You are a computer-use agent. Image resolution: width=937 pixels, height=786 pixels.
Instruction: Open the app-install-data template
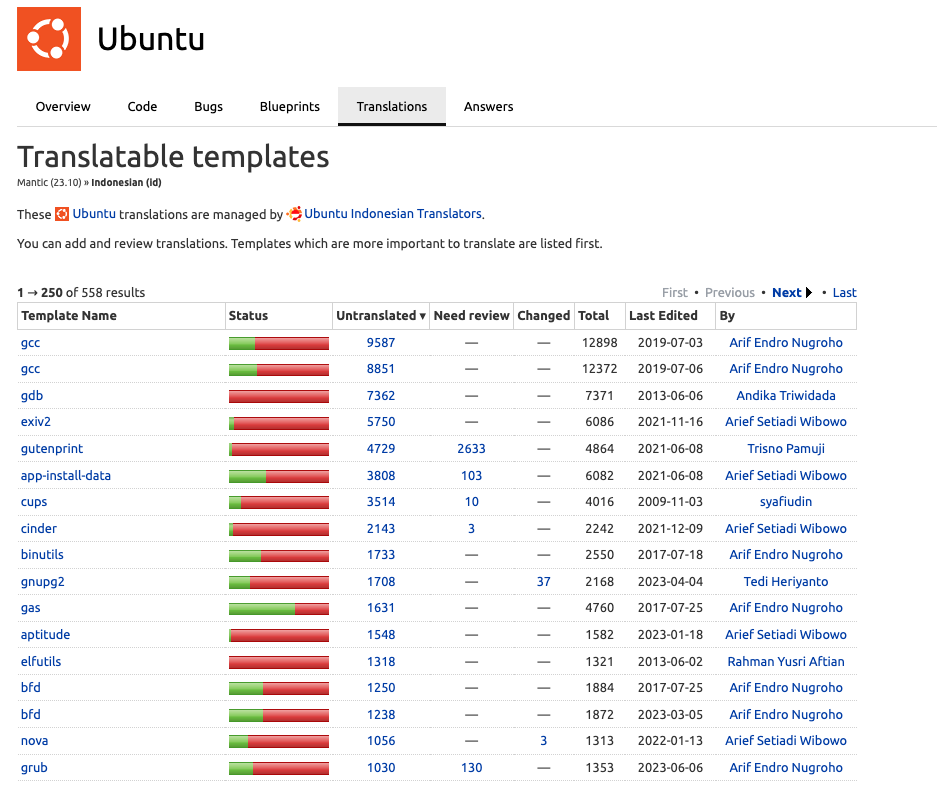66,476
